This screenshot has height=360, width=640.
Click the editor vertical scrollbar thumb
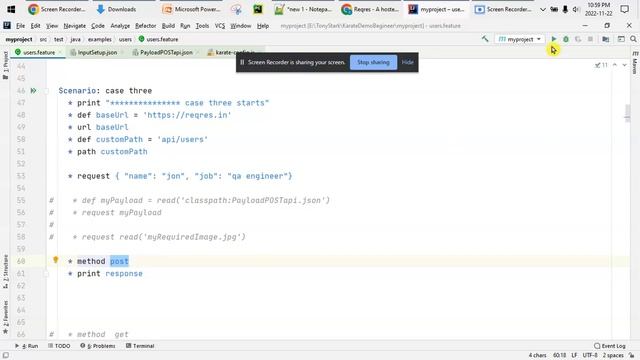[627, 113]
